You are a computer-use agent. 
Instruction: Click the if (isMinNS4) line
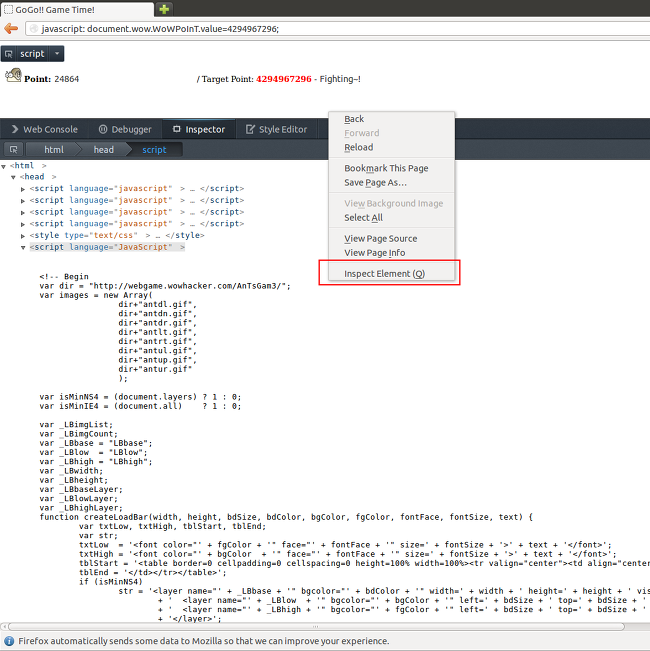tap(110, 582)
